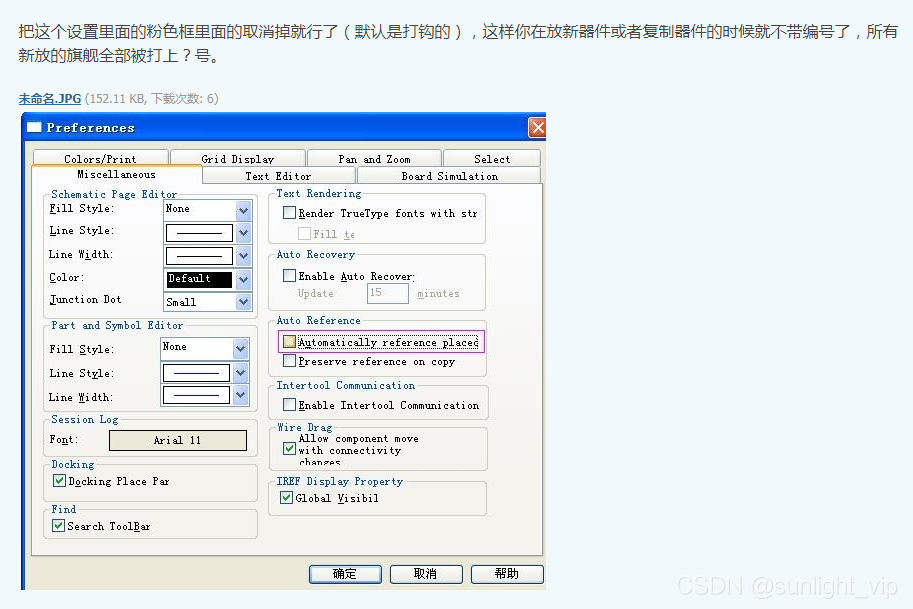The width and height of the screenshot is (913, 609).
Task: Turn on Enable Auto Recover
Action: point(290,276)
